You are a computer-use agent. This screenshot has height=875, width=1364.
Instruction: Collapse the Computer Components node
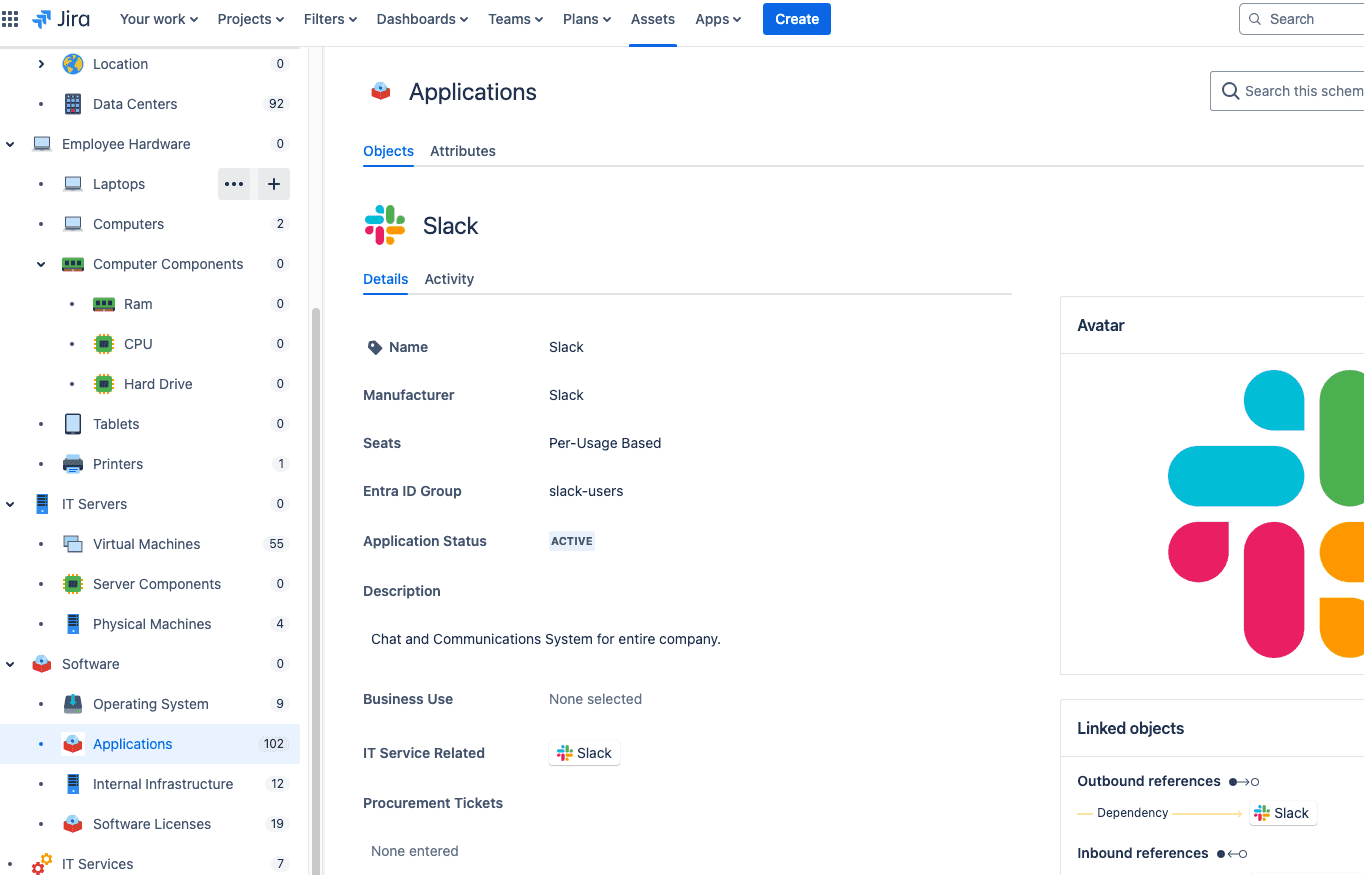pyautogui.click(x=41, y=264)
